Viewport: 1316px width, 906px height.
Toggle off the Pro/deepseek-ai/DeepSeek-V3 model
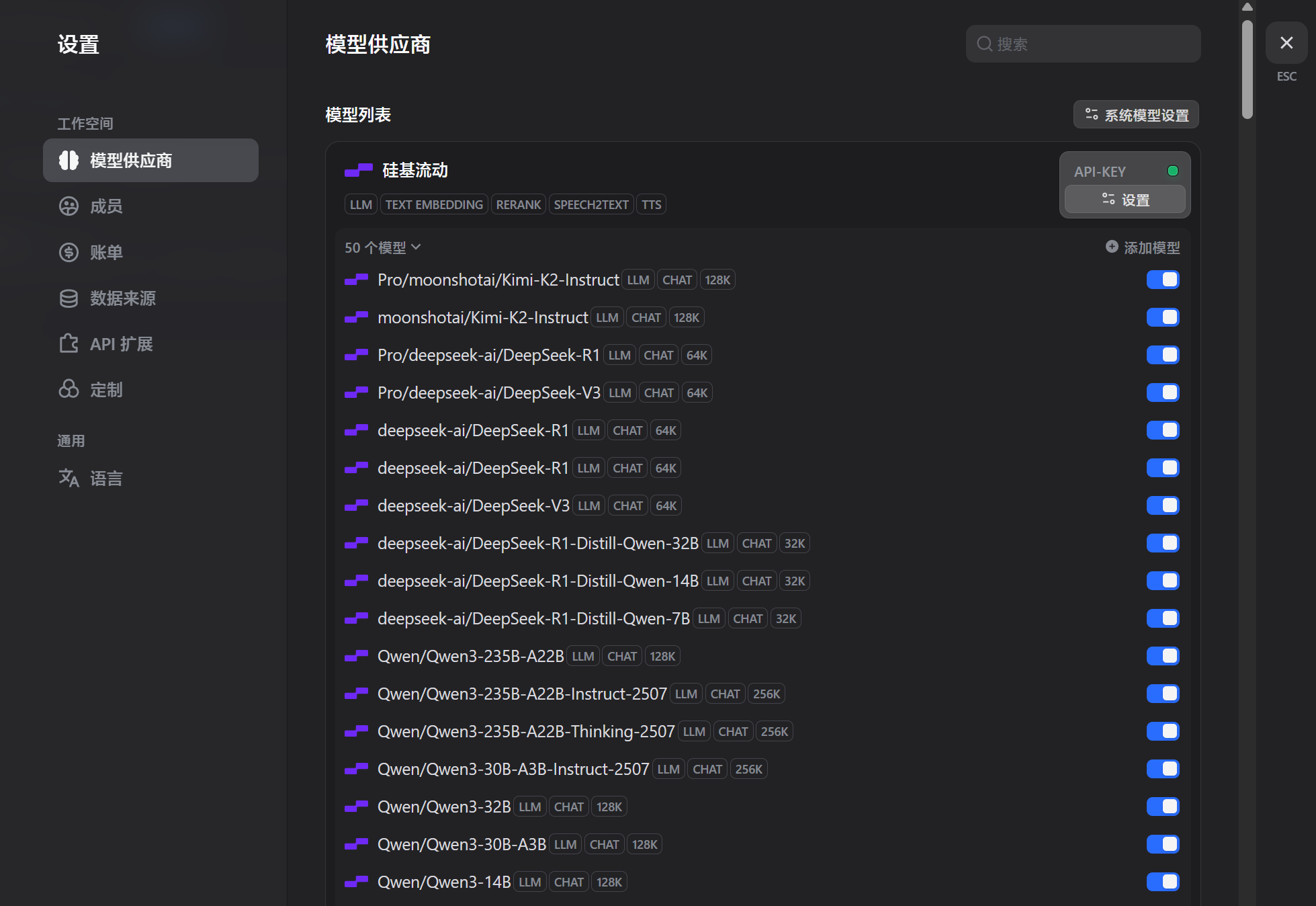point(1163,393)
